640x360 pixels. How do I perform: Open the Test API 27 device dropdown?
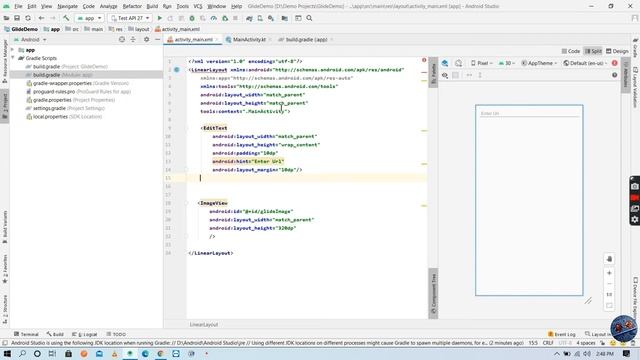[130, 18]
